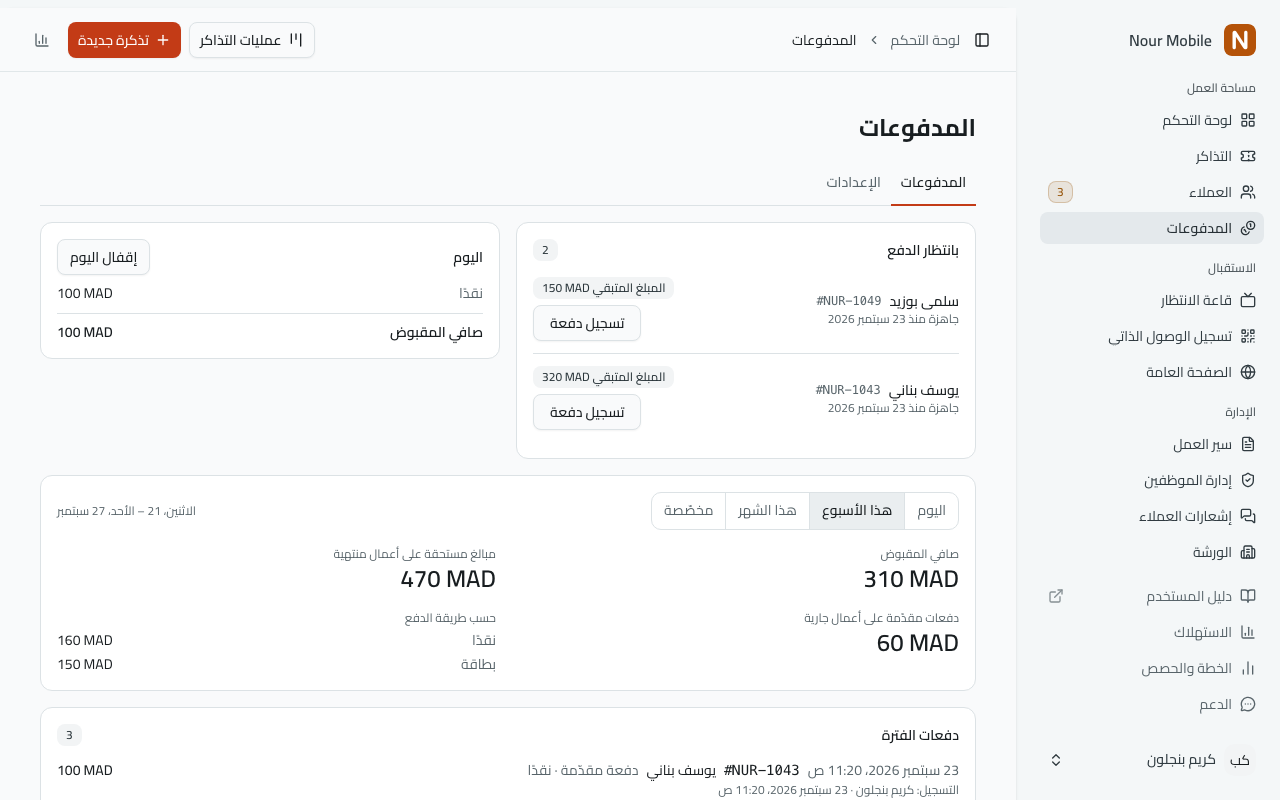
Task: Select هذا الأسبوع period filter
Action: 857,511
